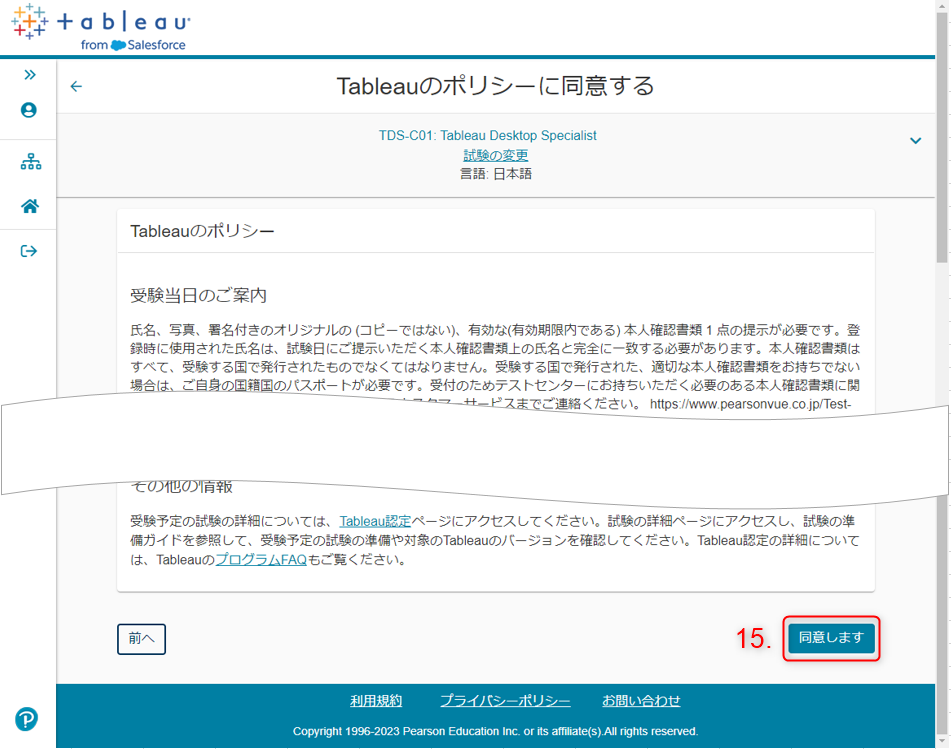Click the Pearson logo icon
This screenshot has height=749, width=951.
click(x=26, y=719)
